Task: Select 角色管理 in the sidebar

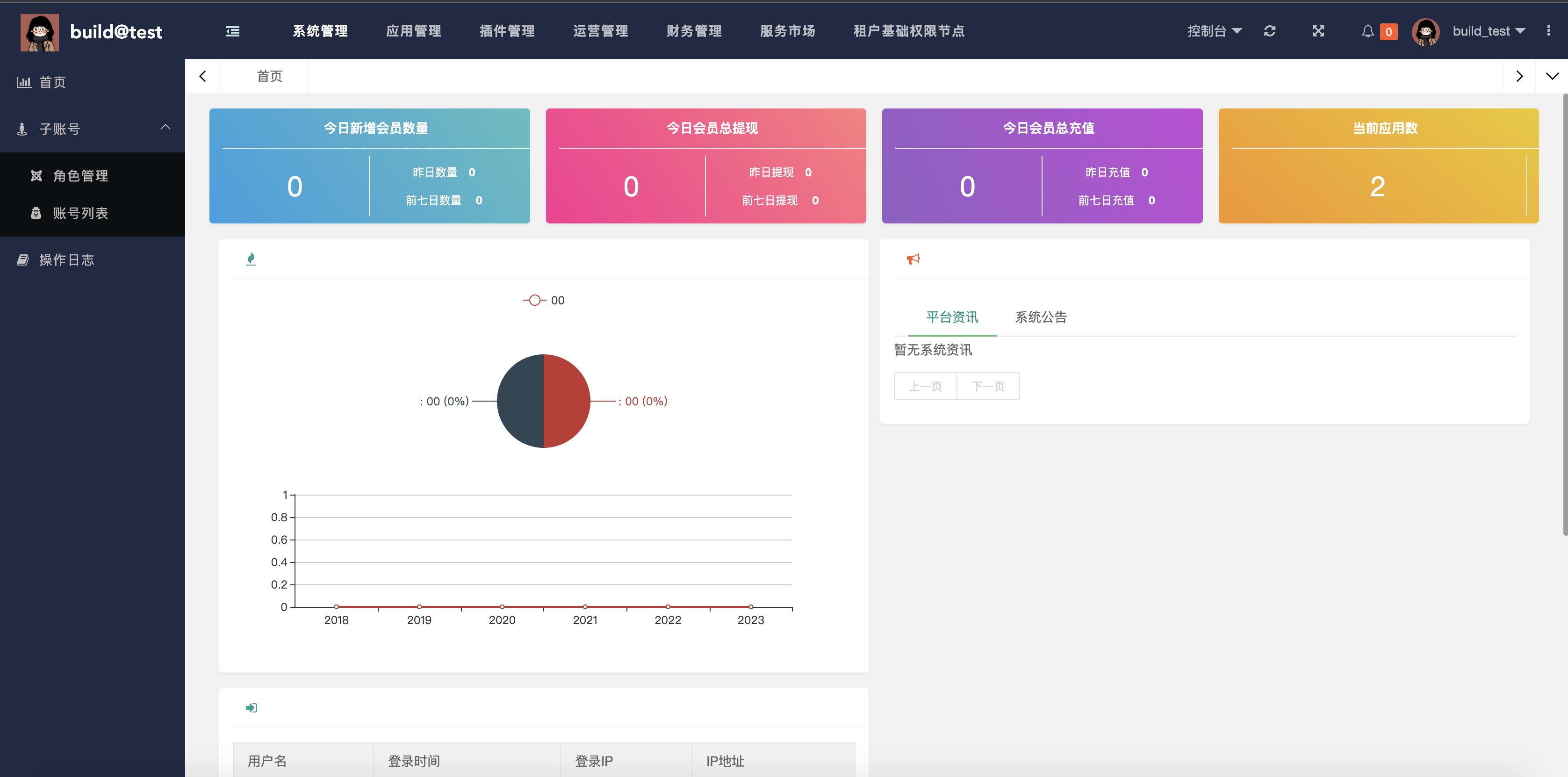Action: [x=80, y=175]
